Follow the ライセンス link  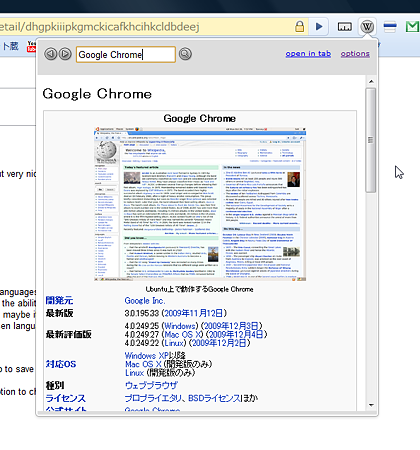[x=66, y=398]
